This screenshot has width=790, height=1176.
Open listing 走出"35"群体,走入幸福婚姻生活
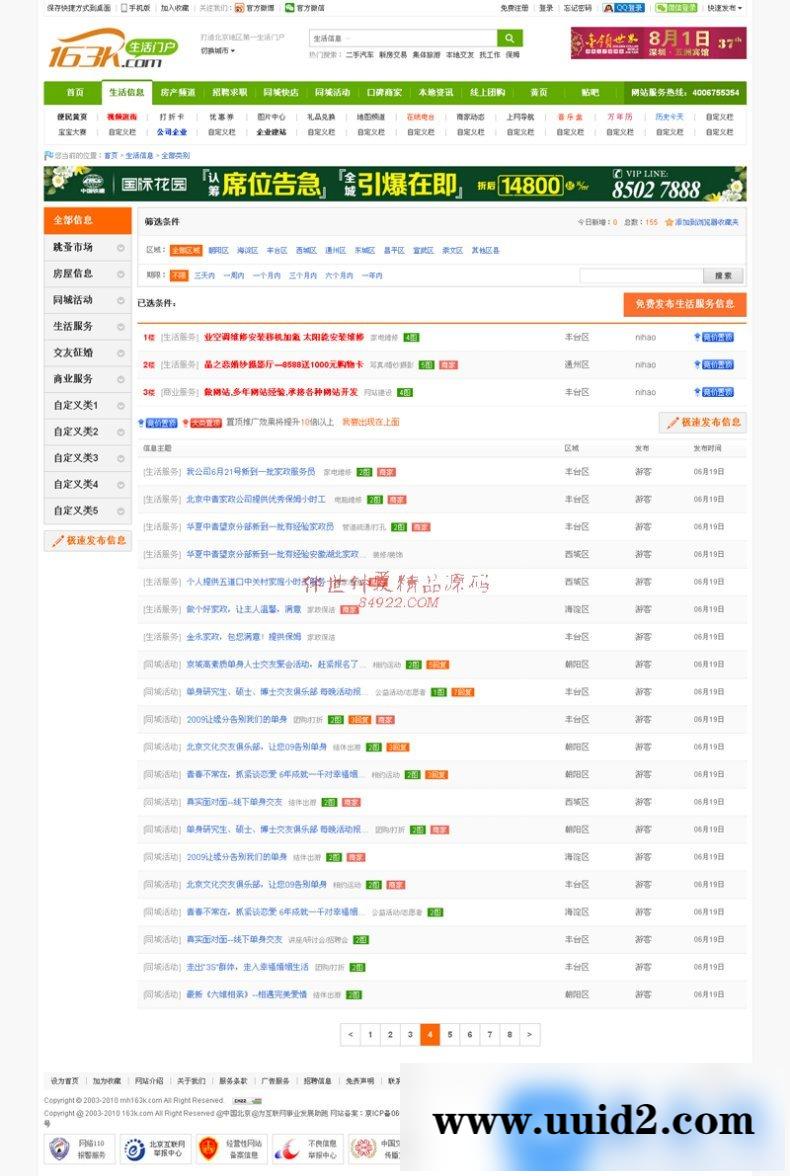(247, 967)
